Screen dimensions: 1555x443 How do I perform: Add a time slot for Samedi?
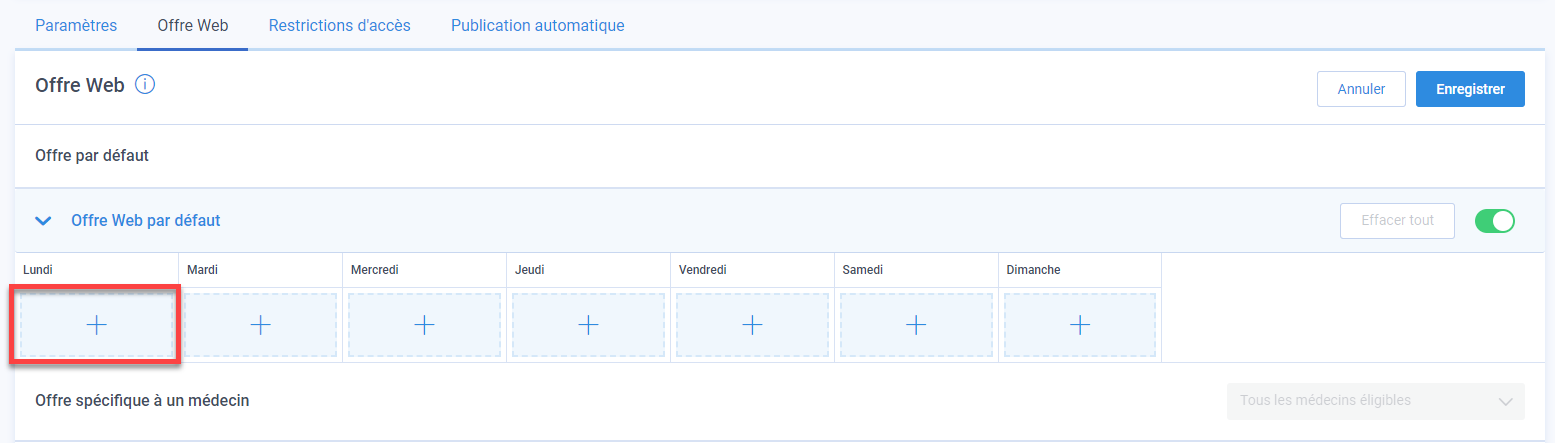click(x=917, y=325)
